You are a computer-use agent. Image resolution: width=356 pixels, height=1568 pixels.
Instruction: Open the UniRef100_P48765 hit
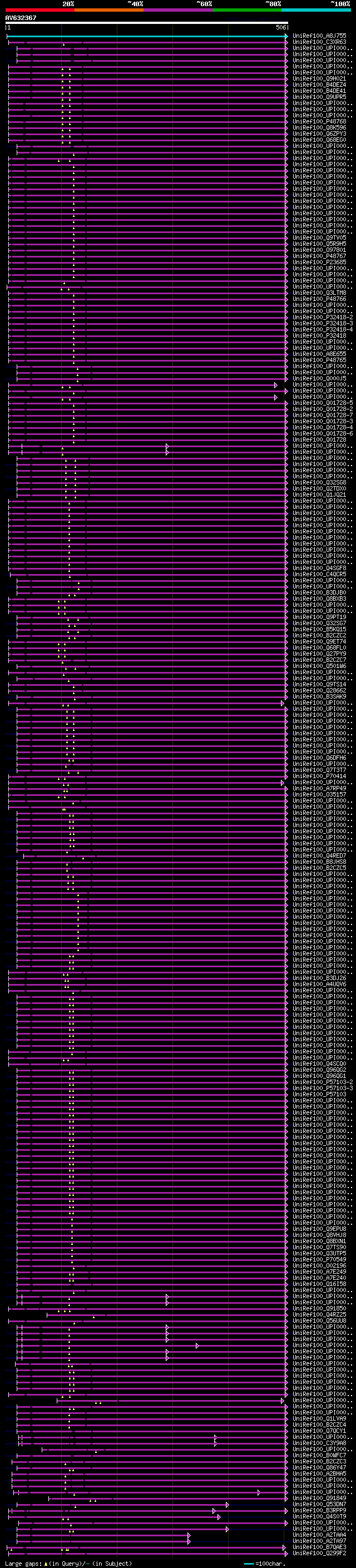[x=319, y=360]
